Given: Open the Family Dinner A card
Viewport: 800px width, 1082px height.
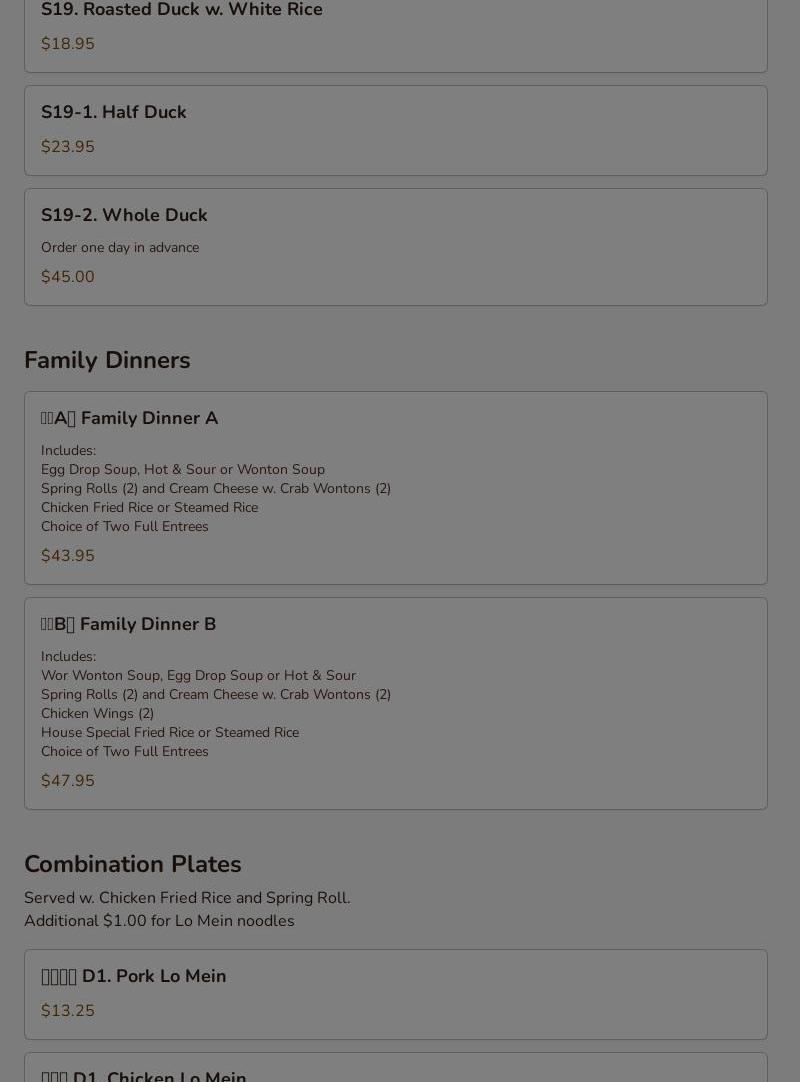Looking at the screenshot, I should coord(396,488).
